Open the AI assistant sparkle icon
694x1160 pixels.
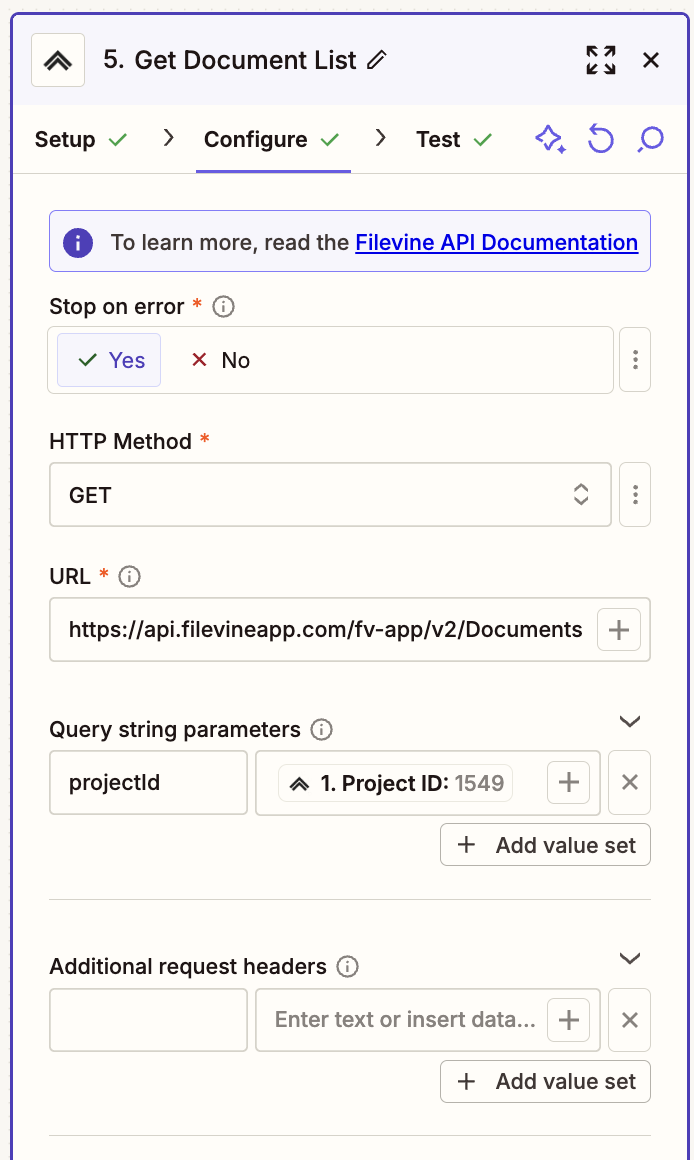(551, 140)
